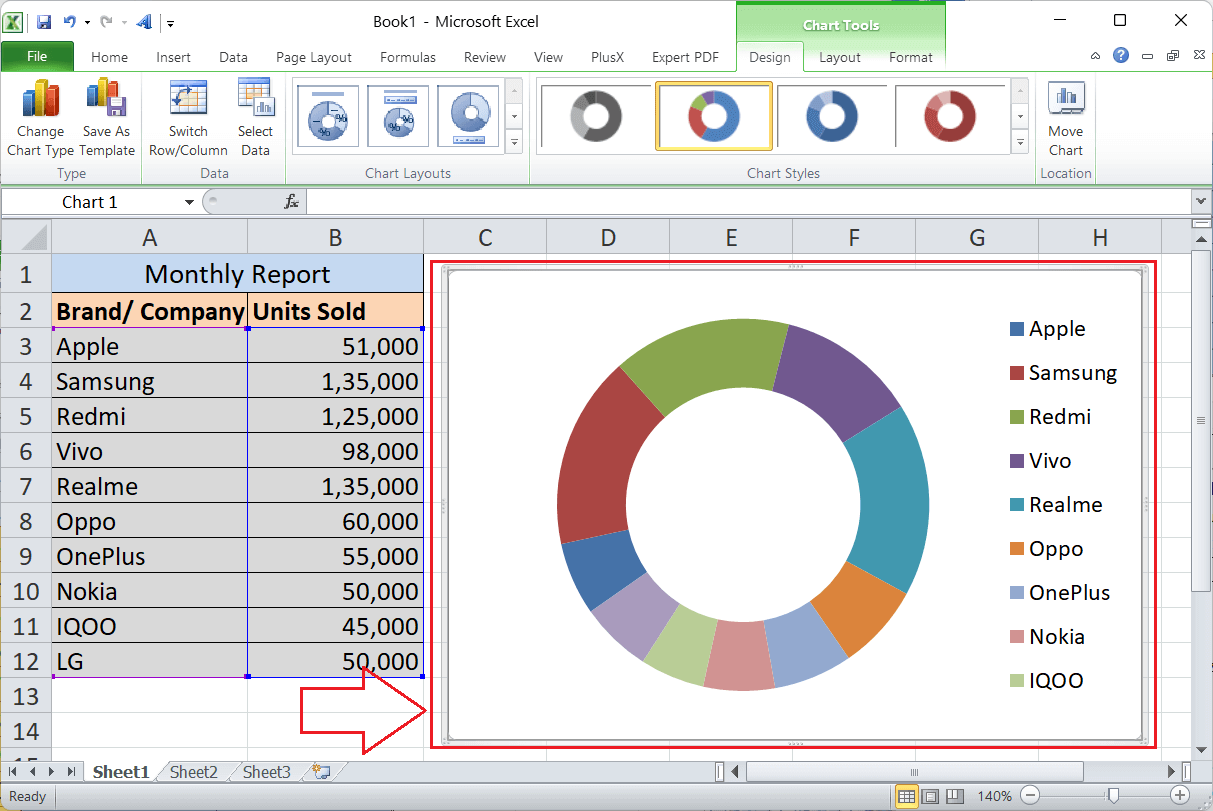Insert a new worksheet

click(321, 770)
